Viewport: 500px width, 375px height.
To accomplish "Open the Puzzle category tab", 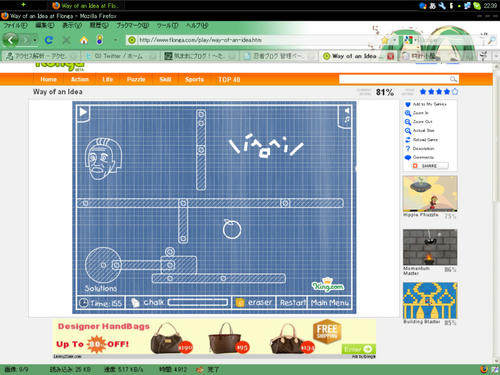I will pyautogui.click(x=136, y=79).
